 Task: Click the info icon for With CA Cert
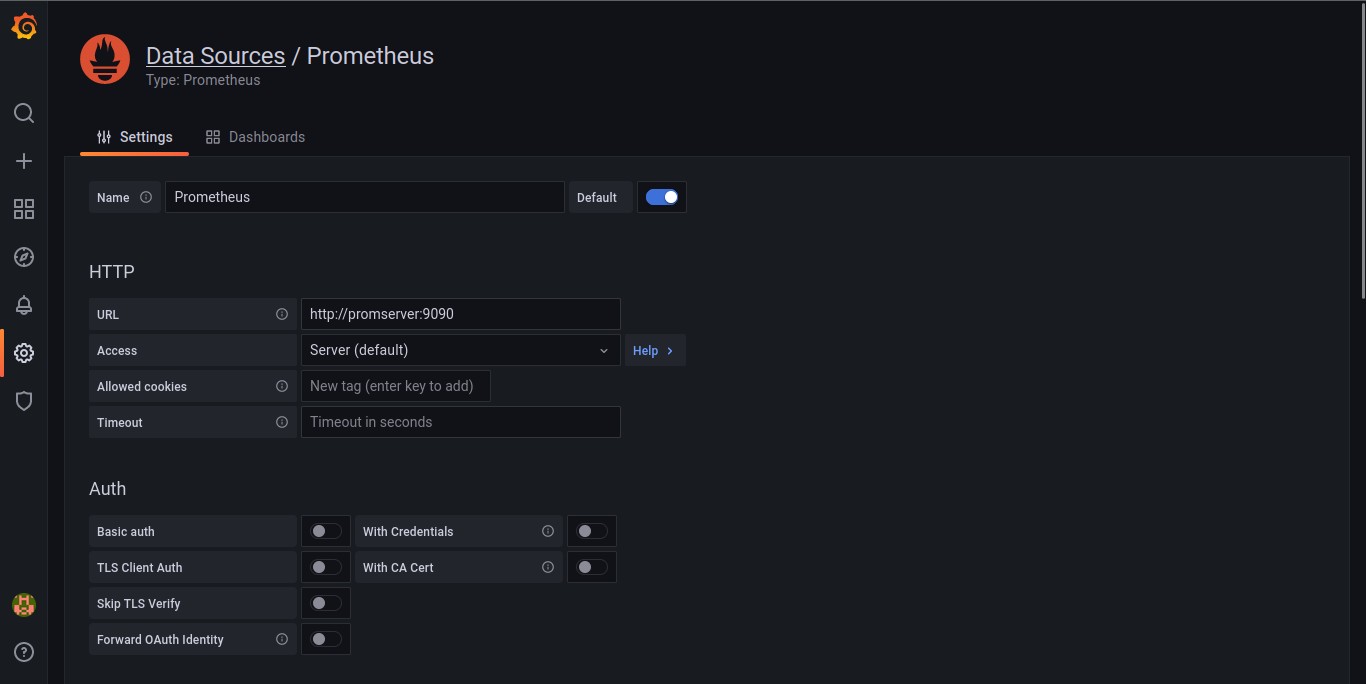(x=548, y=567)
